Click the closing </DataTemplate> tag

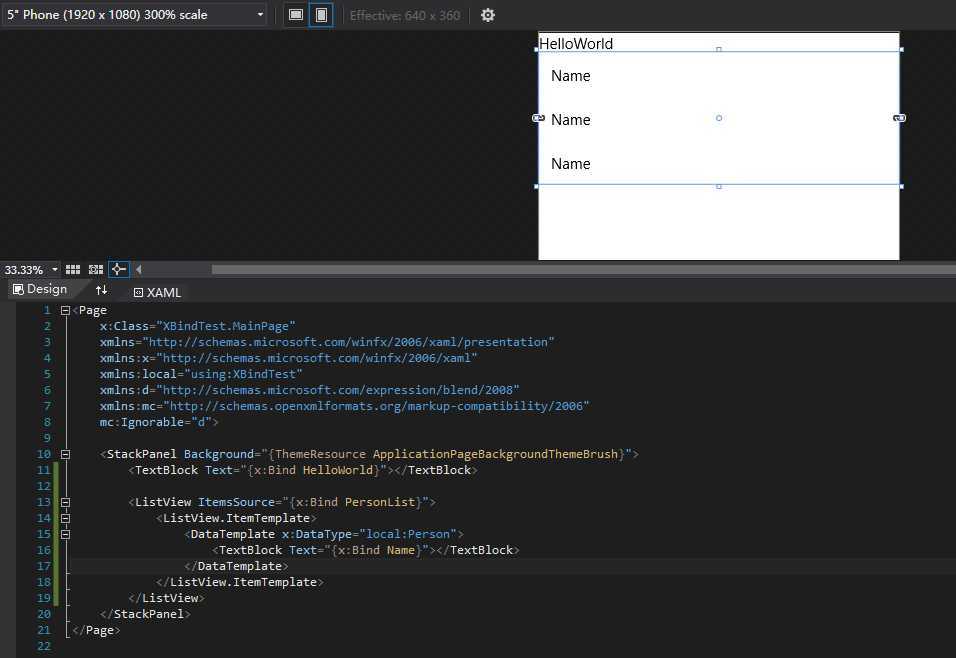tap(236, 566)
